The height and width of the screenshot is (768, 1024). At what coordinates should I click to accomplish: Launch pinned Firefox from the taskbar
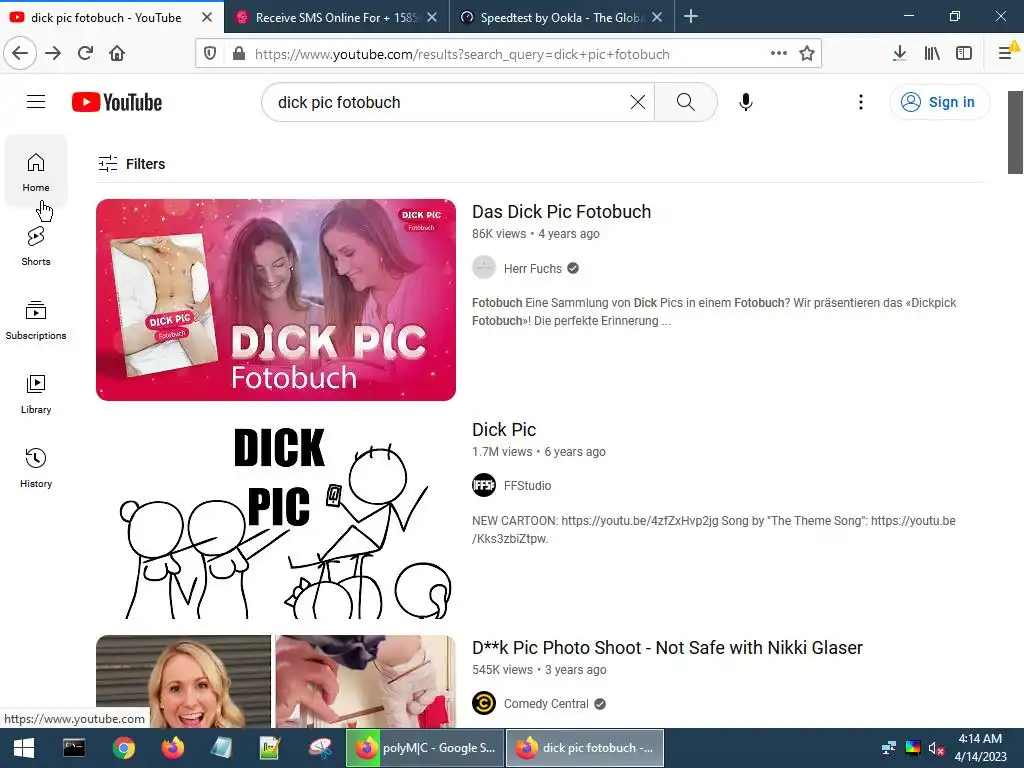coord(172,748)
